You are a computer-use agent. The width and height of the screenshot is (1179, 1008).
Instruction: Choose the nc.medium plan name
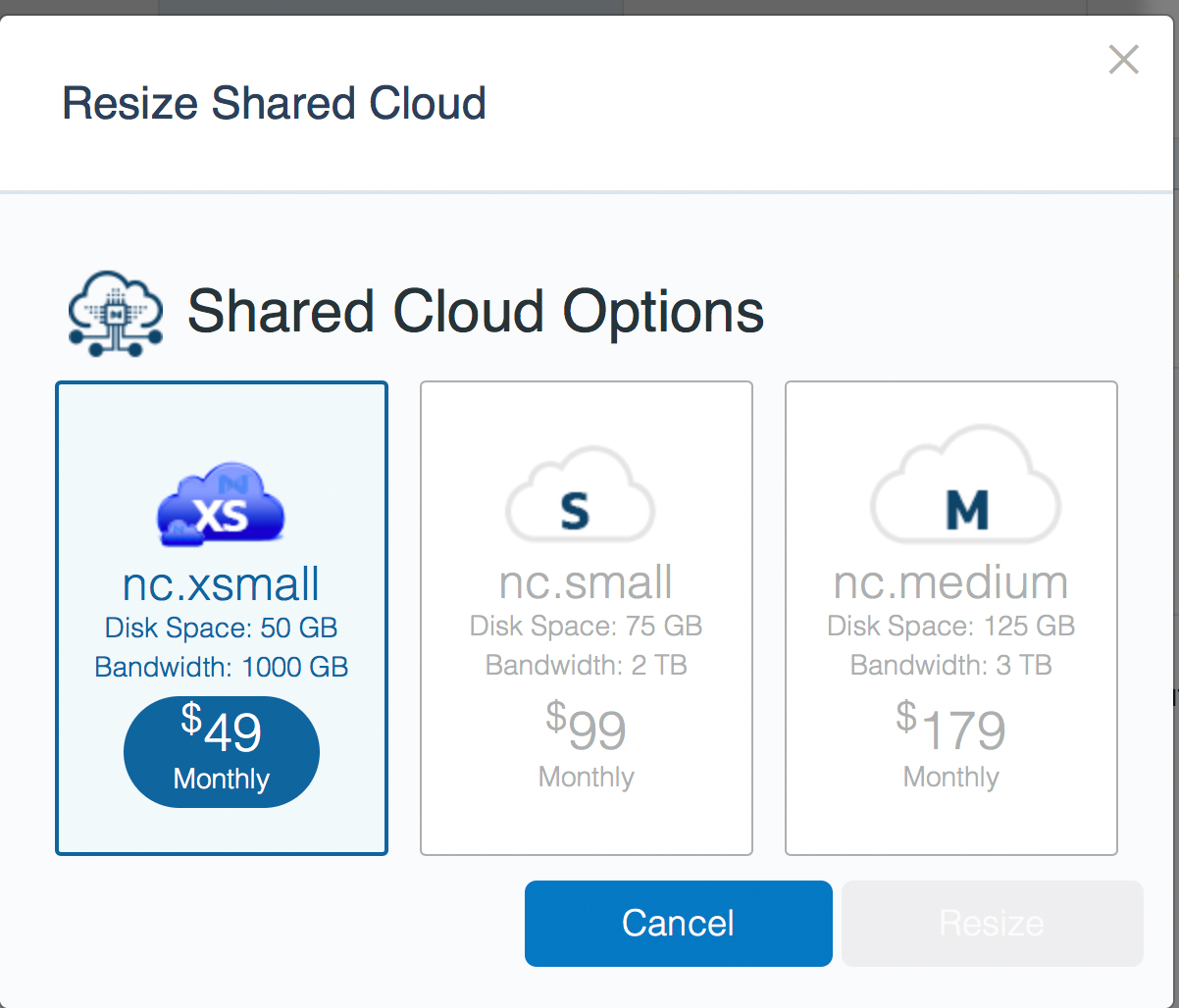point(950,582)
